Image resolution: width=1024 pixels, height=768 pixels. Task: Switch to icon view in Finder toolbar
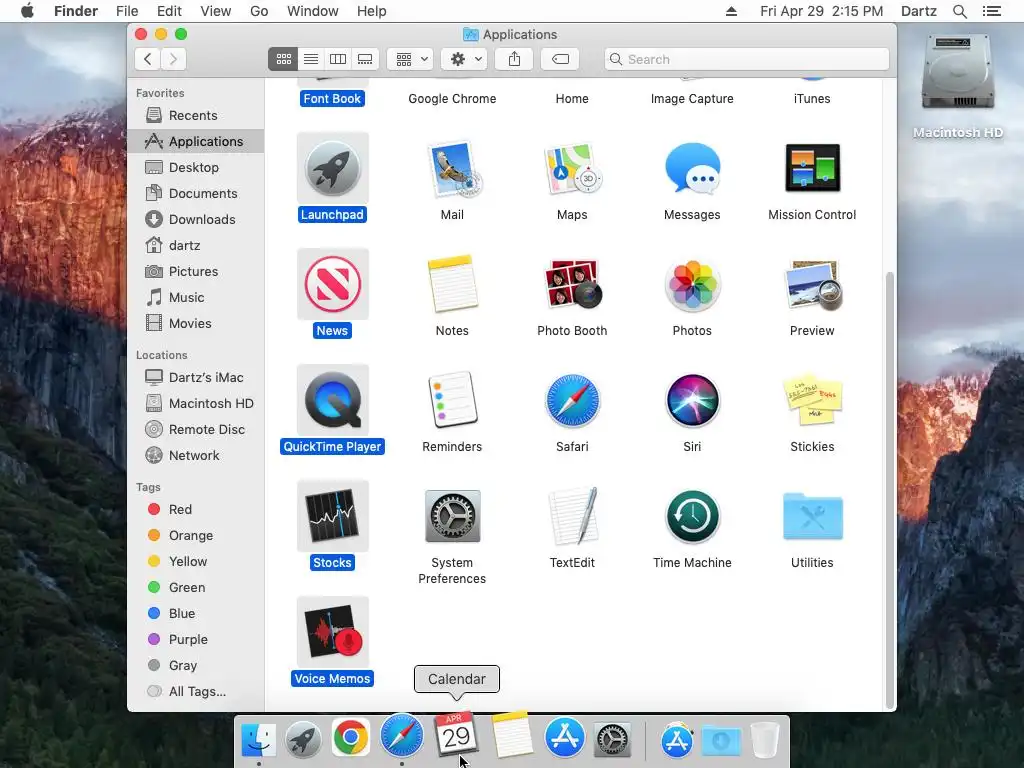click(283, 59)
